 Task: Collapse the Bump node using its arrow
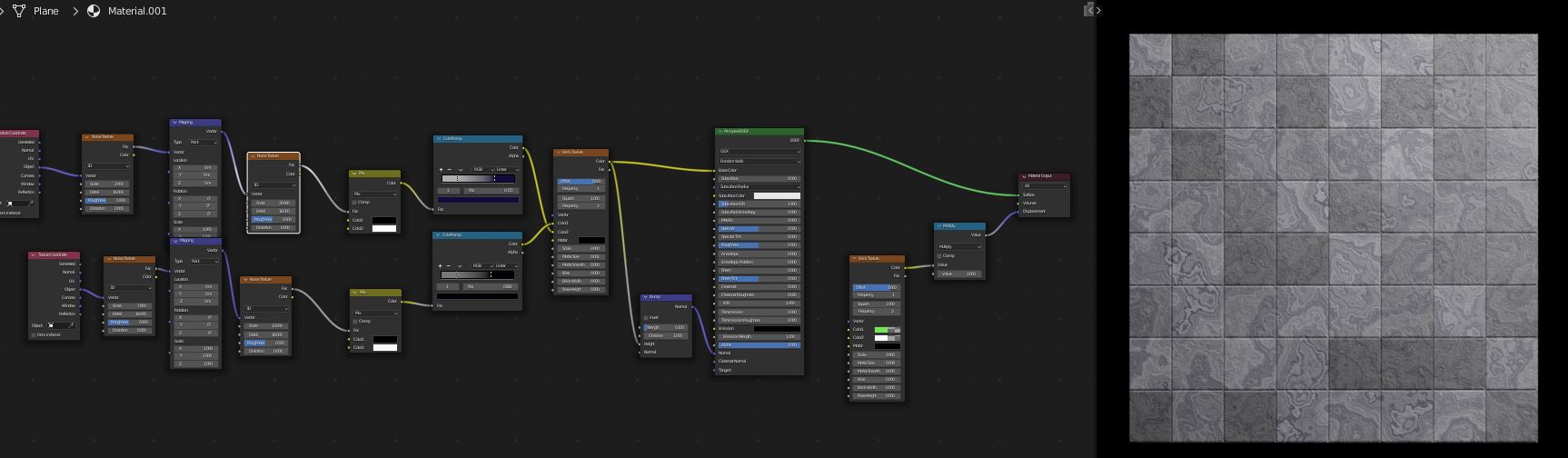tap(645, 297)
